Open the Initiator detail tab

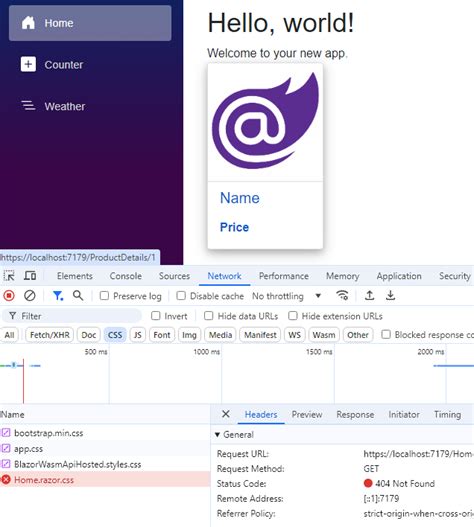pyautogui.click(x=404, y=414)
